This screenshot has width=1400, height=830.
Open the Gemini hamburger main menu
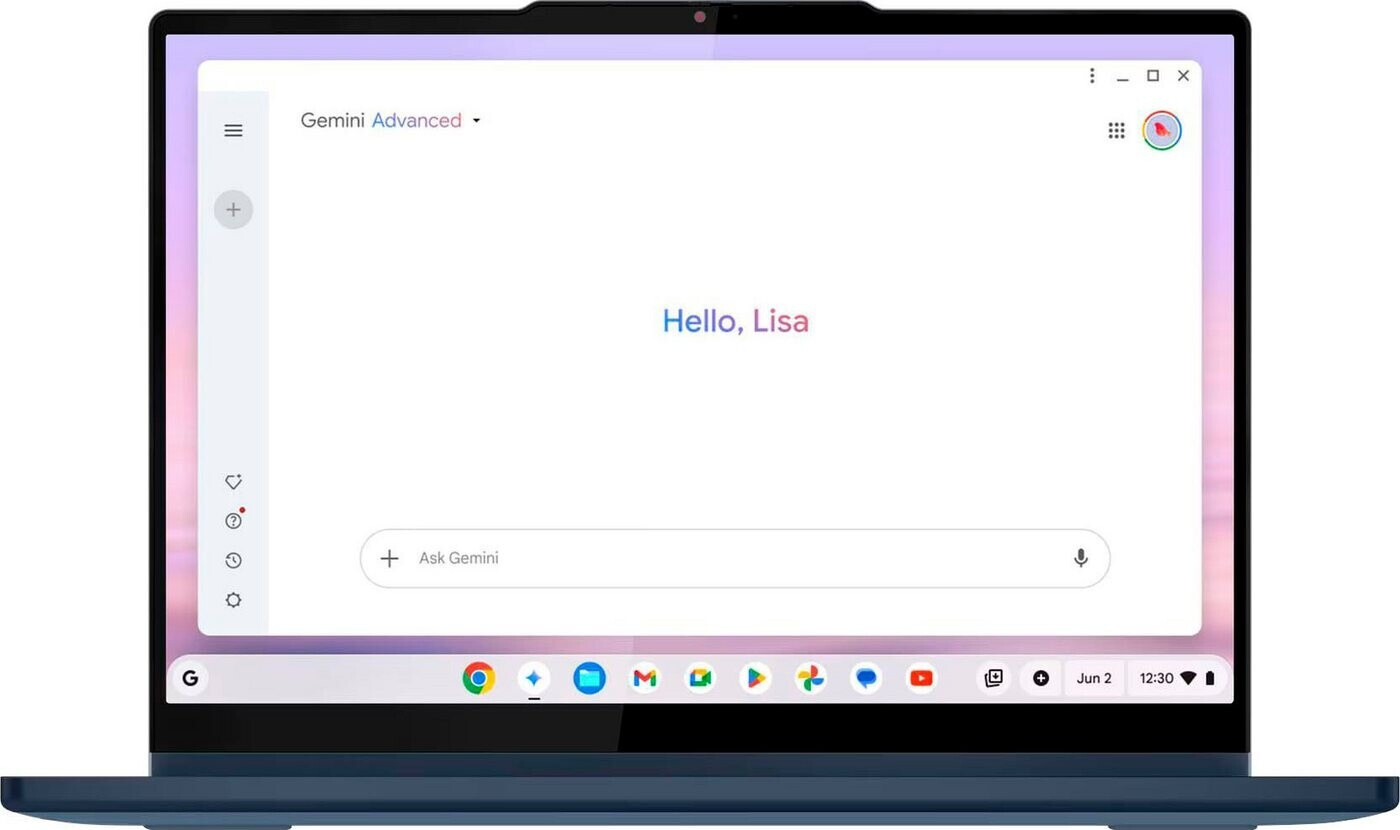[x=233, y=131]
